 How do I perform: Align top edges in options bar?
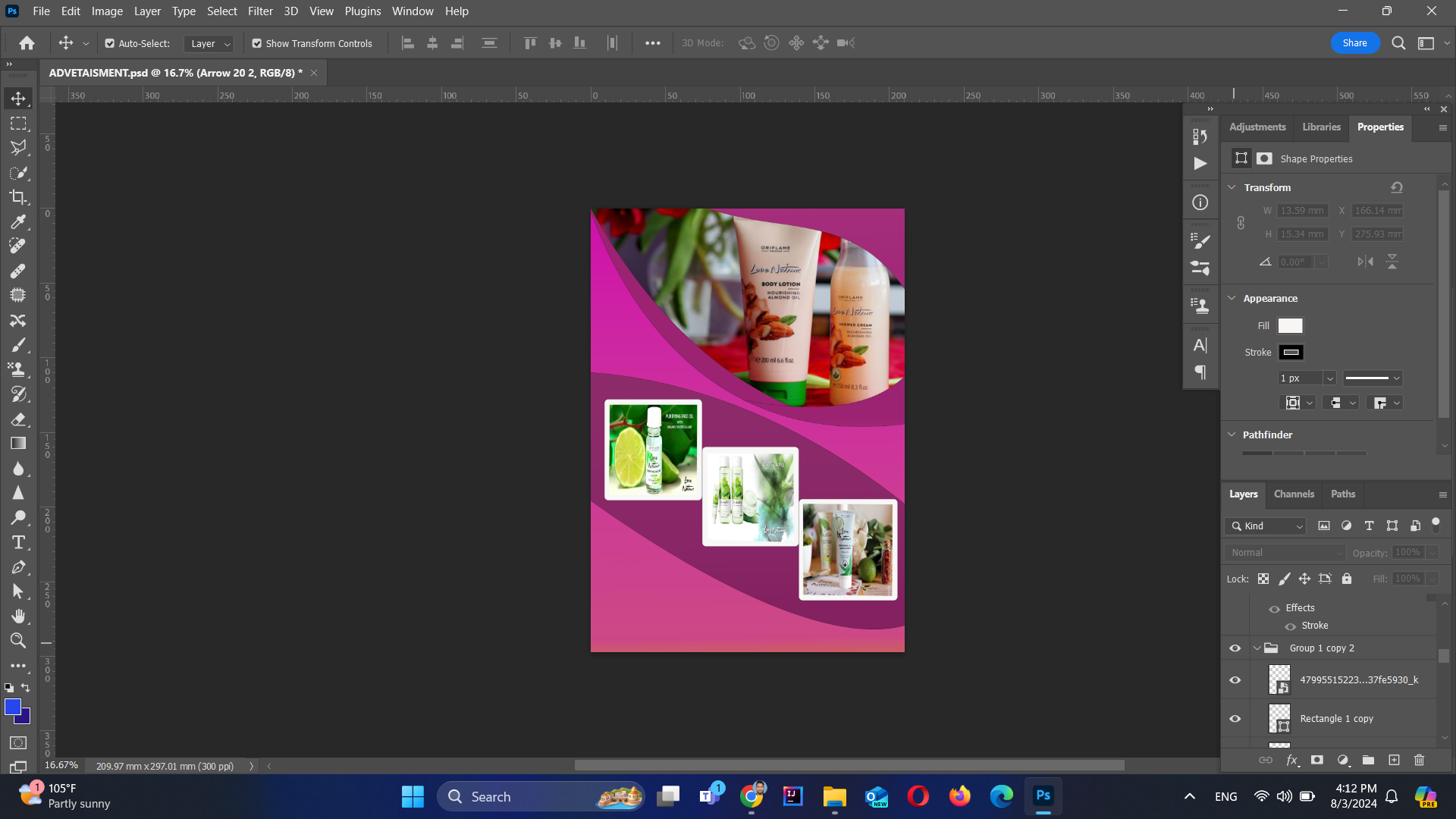coord(530,43)
